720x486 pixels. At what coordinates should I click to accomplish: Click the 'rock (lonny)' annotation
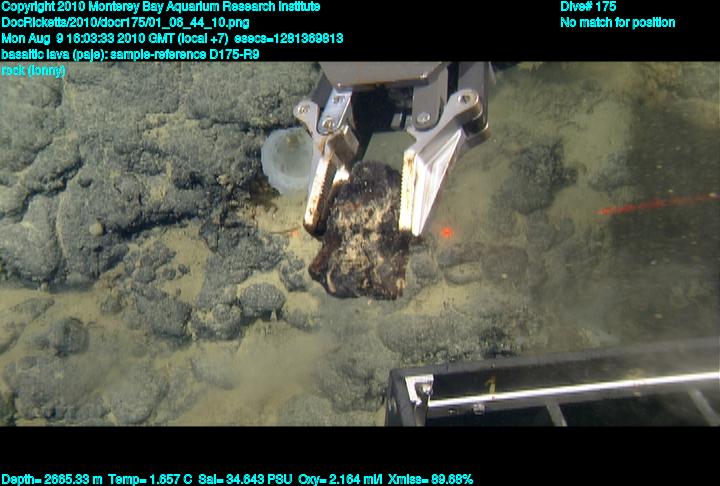point(34,71)
